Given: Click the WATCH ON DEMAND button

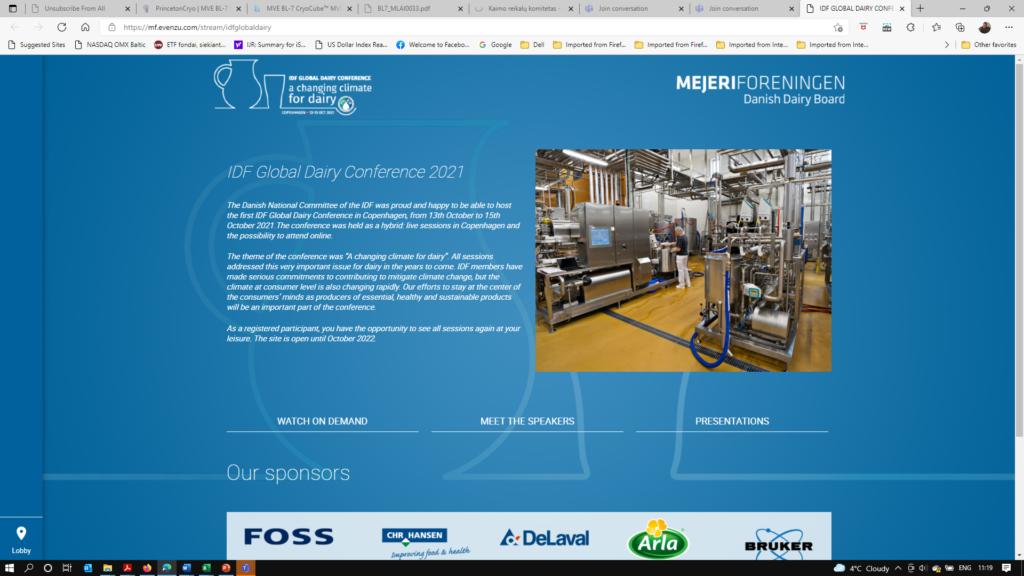Looking at the screenshot, I should pyautogui.click(x=322, y=421).
